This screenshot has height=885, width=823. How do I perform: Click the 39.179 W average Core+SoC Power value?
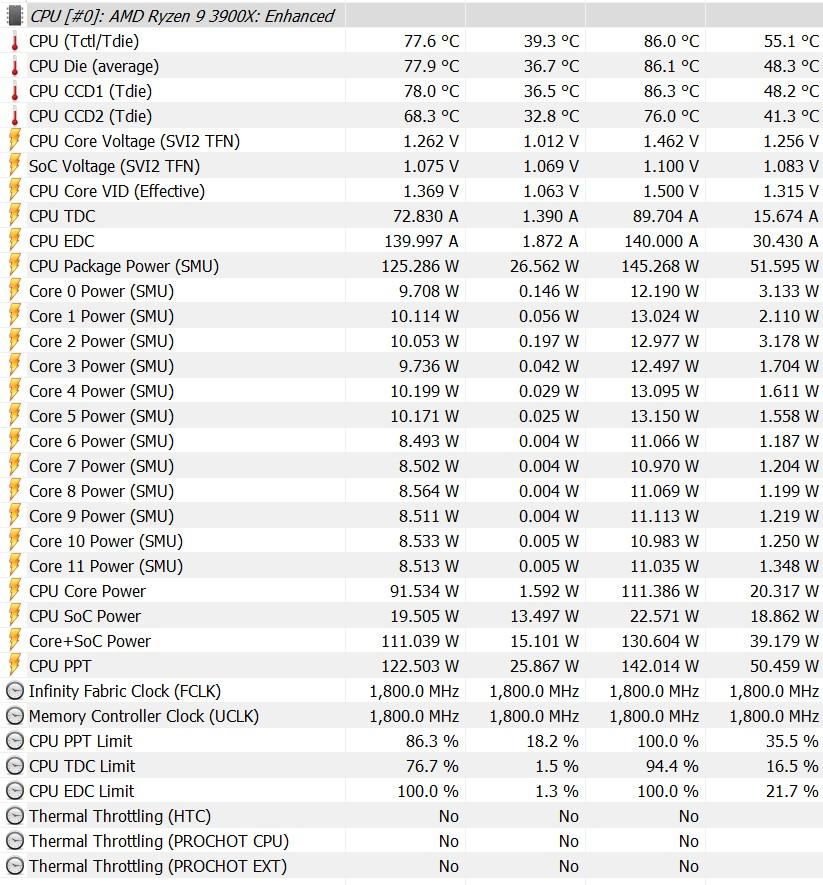pos(784,641)
